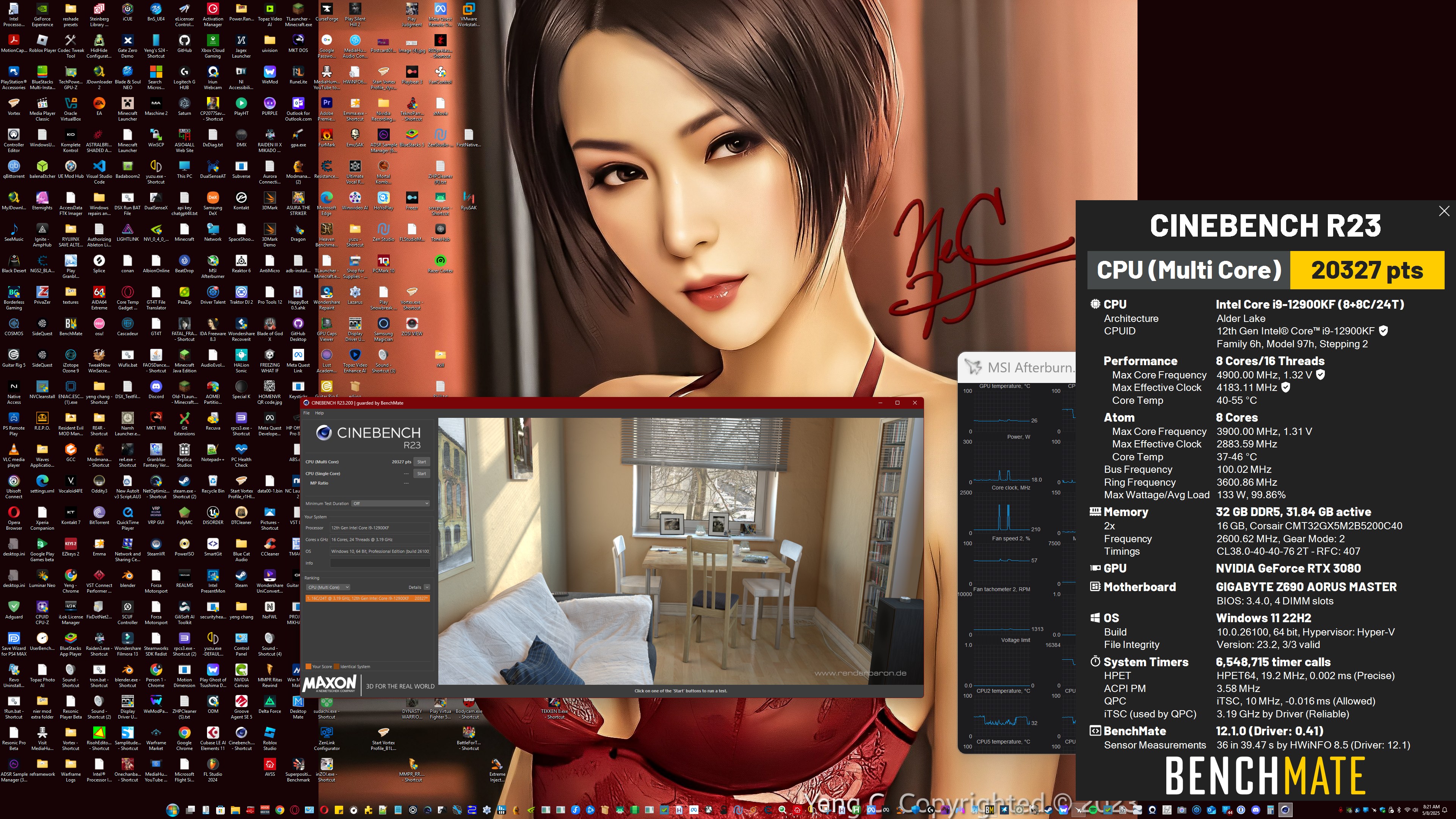Viewport: 1456px width, 819px height.
Task: Open Visual Studio Code desktop icon
Action: (x=99, y=172)
